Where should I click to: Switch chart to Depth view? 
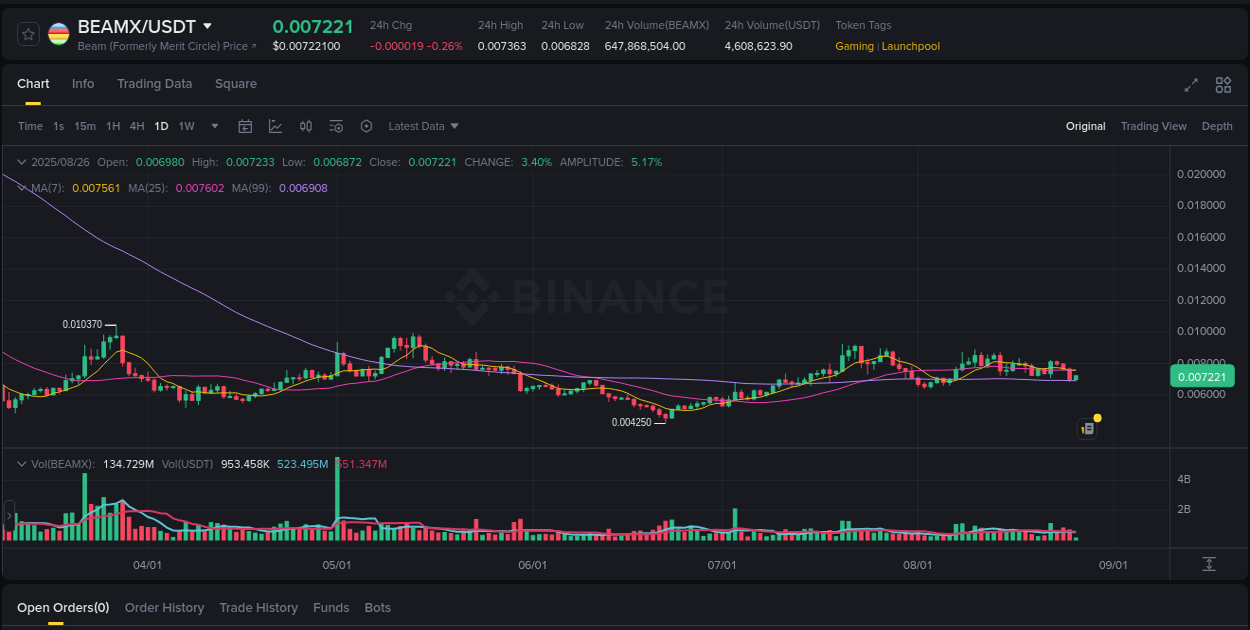tap(1217, 126)
